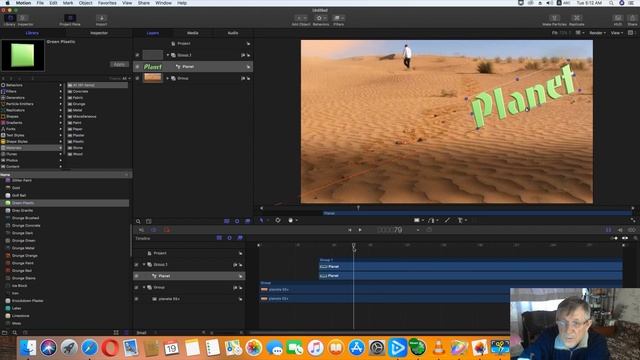Viewport: 640px width, 360px height.
Task: Expand the Behaviors library category arrow
Action: 61,85
